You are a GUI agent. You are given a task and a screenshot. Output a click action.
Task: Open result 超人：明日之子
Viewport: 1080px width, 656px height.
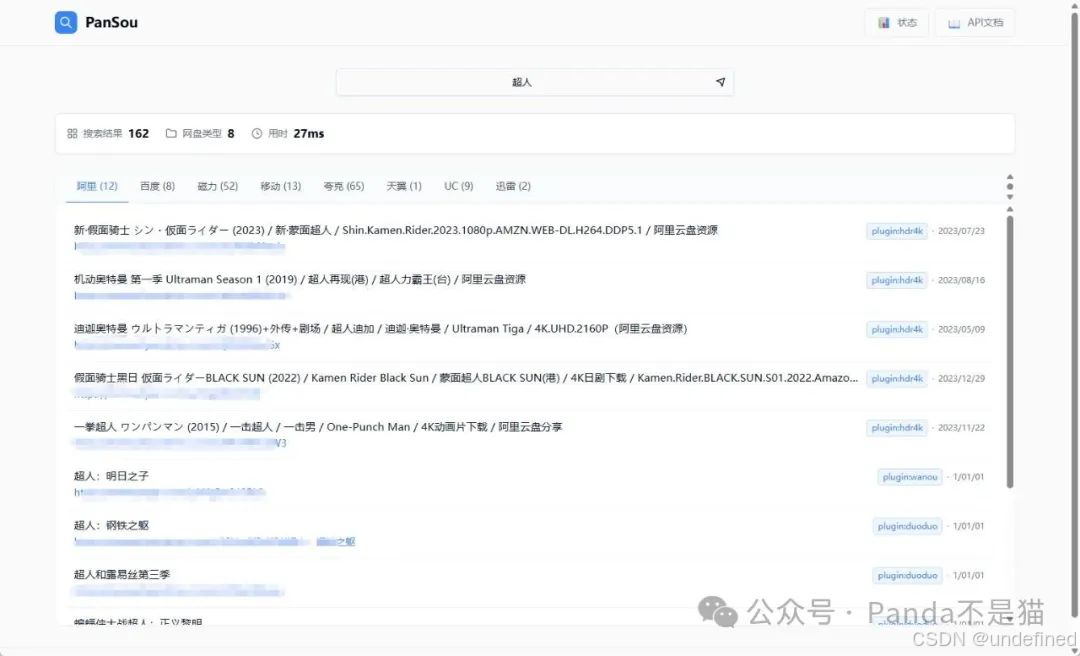[x=111, y=476]
